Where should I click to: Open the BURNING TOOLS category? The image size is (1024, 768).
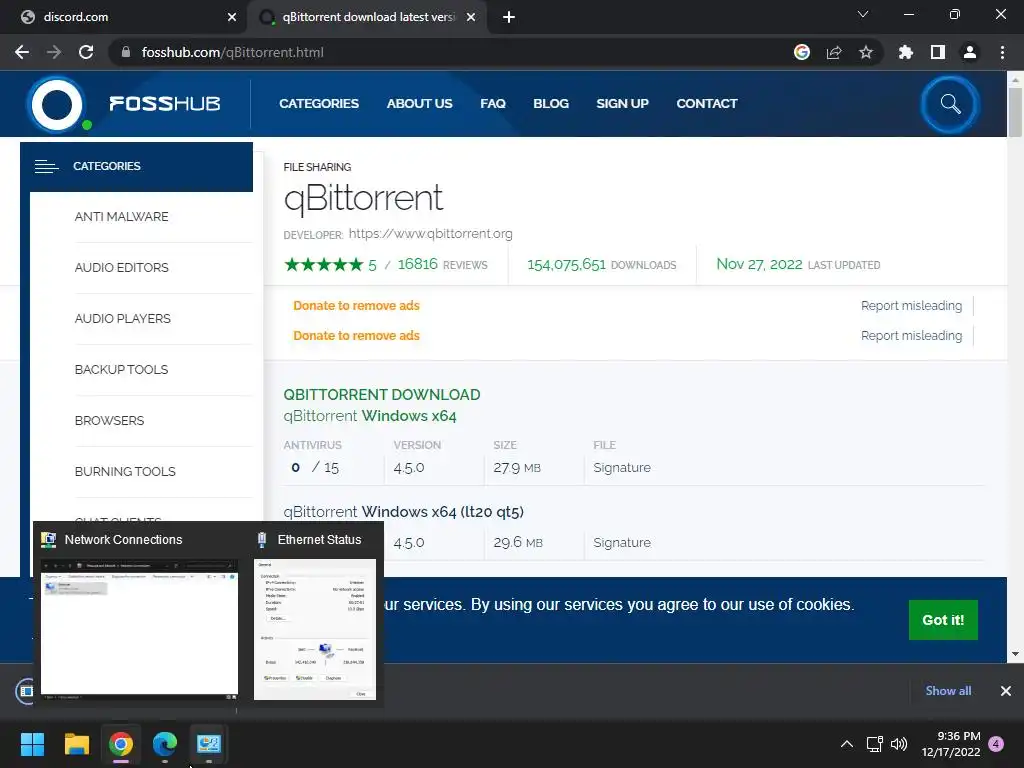point(125,472)
